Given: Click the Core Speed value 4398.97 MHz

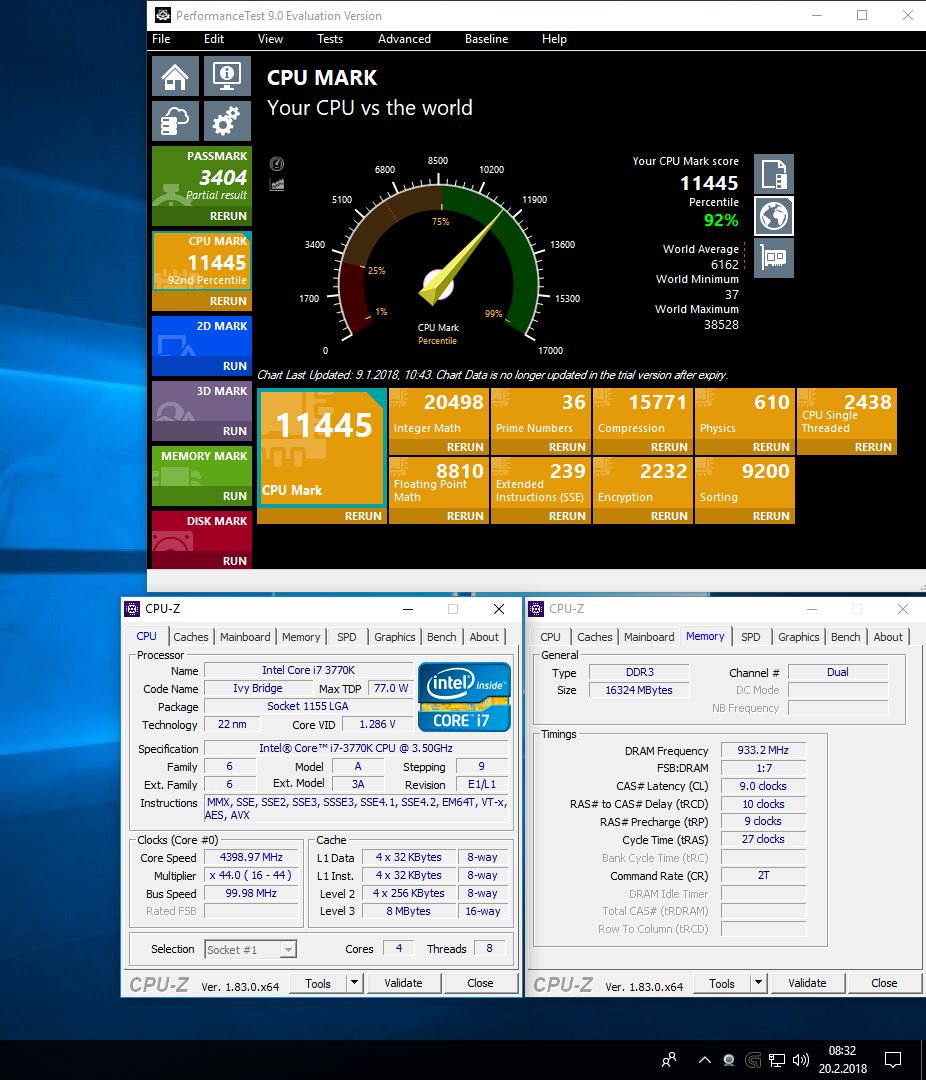Looking at the screenshot, I should (251, 858).
